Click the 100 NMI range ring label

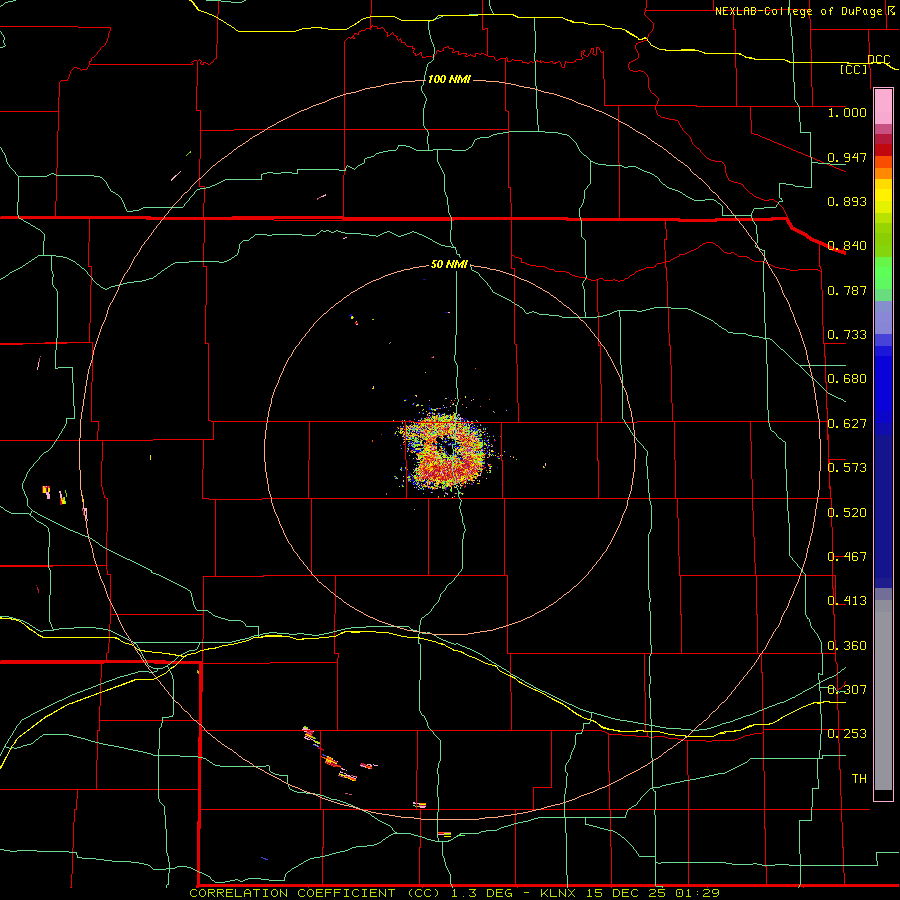[449, 79]
